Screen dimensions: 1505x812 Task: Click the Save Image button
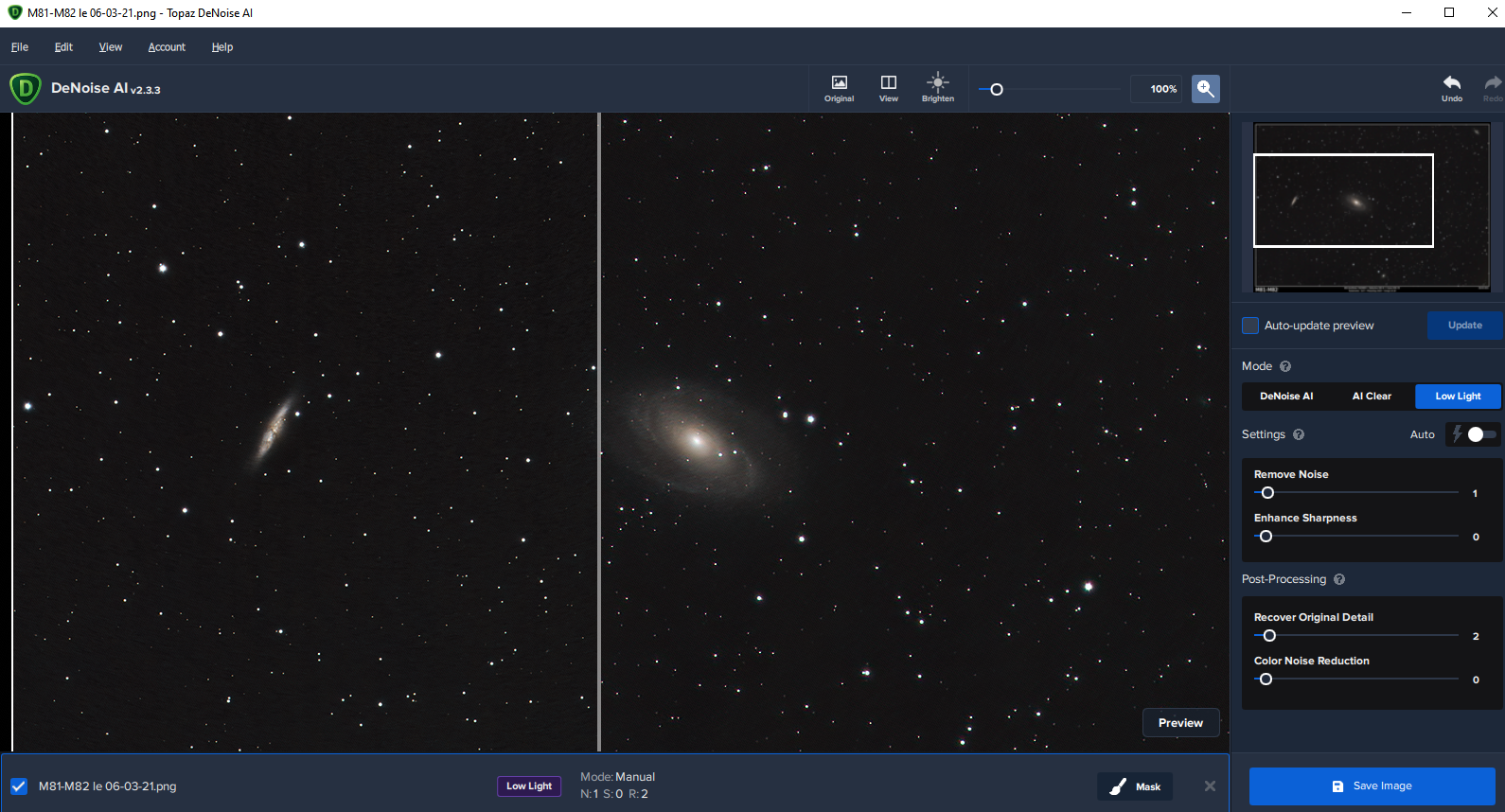click(1372, 786)
